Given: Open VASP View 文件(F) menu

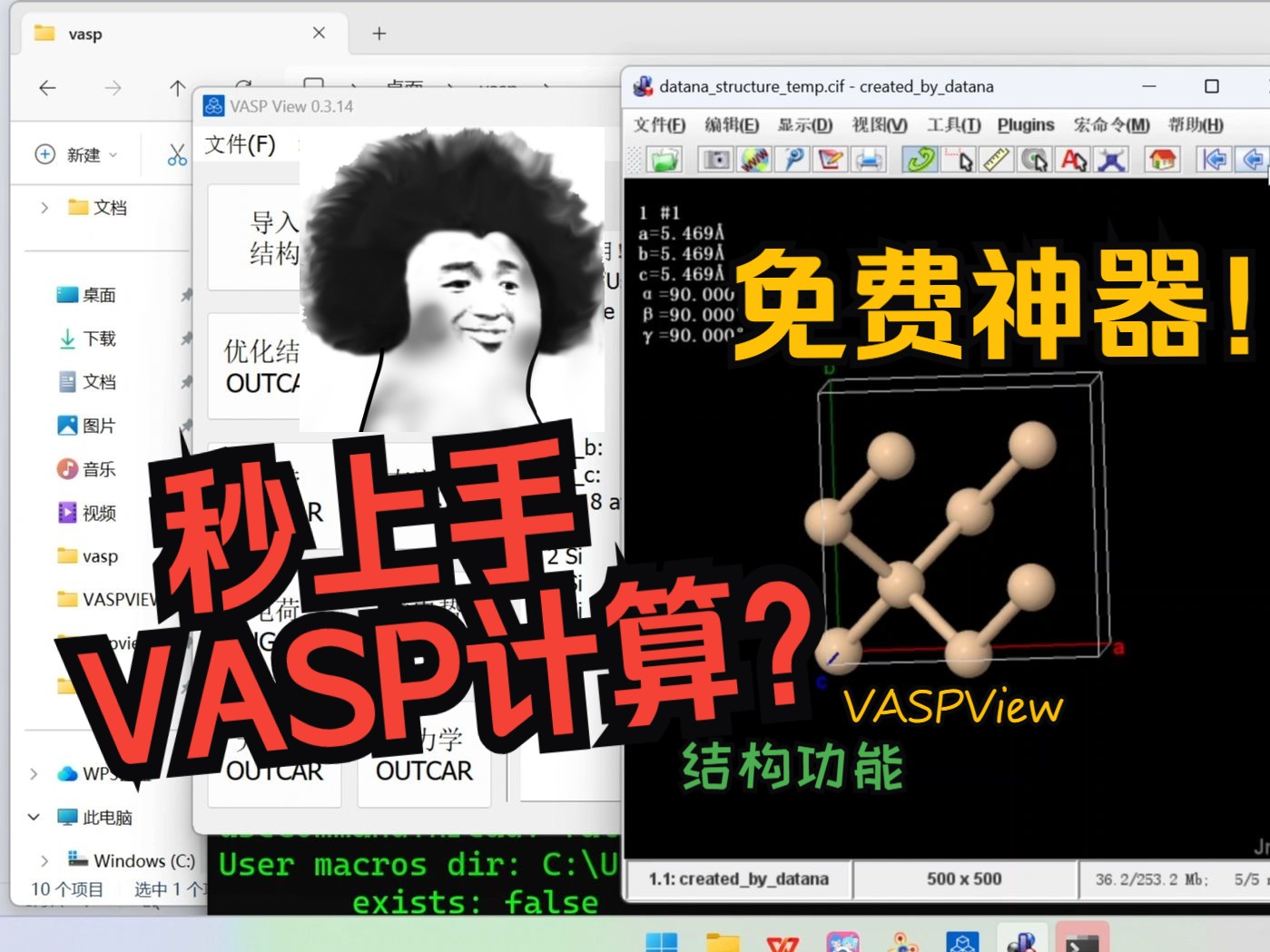Looking at the screenshot, I should point(240,145).
